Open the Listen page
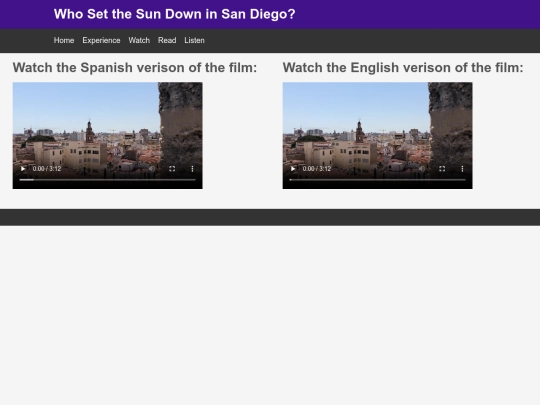540x405 pixels. pyautogui.click(x=194, y=40)
